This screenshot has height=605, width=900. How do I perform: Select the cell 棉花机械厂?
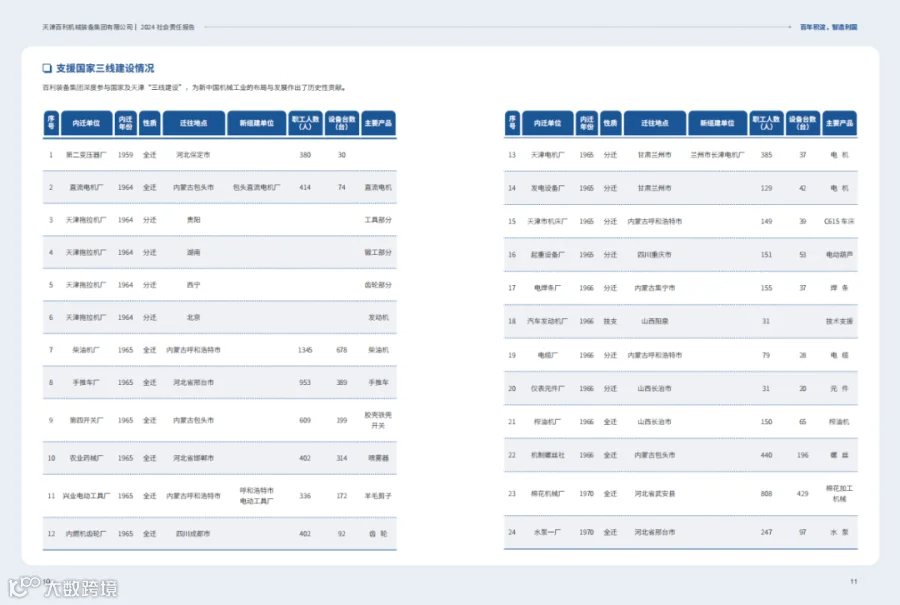click(548, 494)
